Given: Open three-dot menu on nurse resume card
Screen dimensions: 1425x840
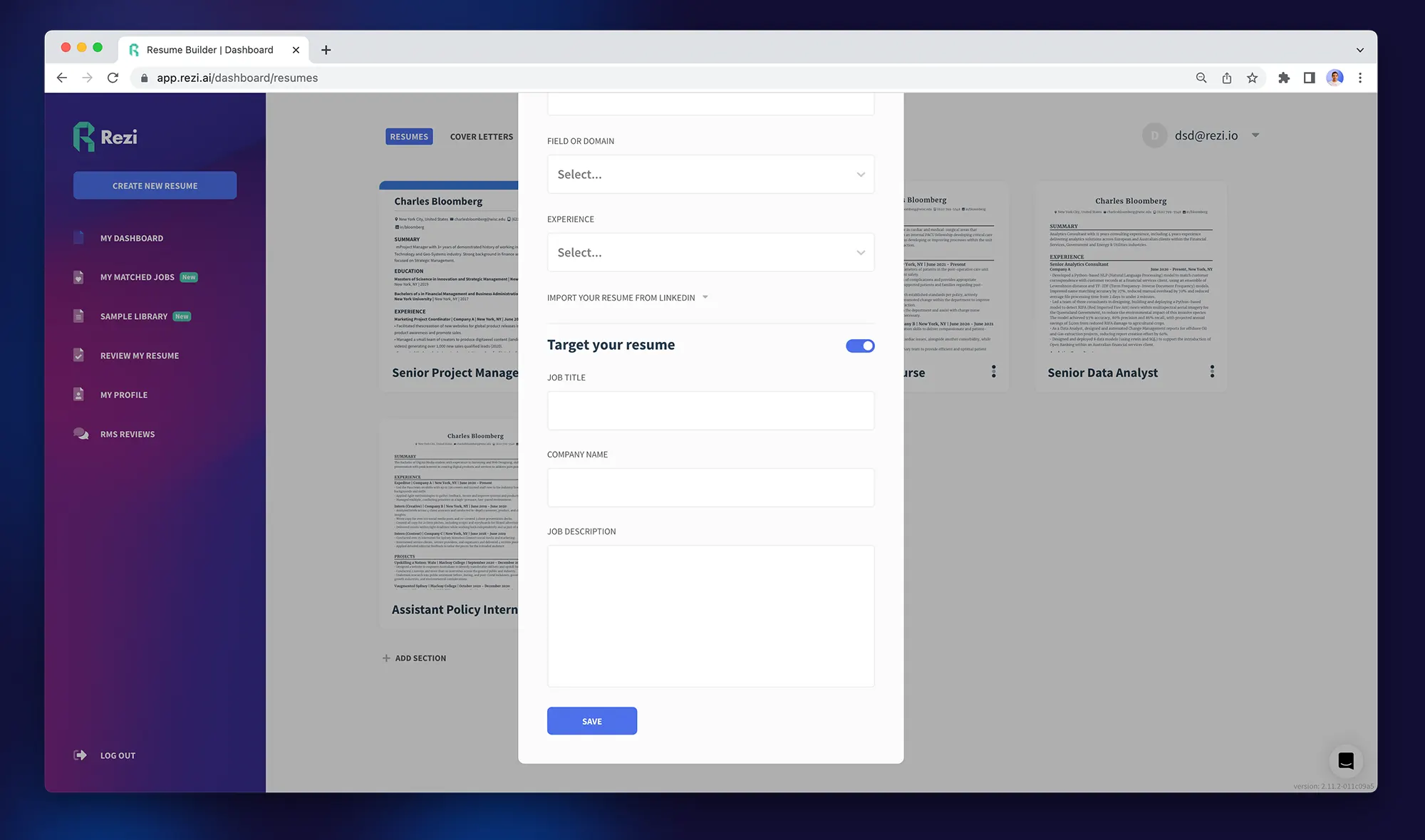Looking at the screenshot, I should point(994,371).
